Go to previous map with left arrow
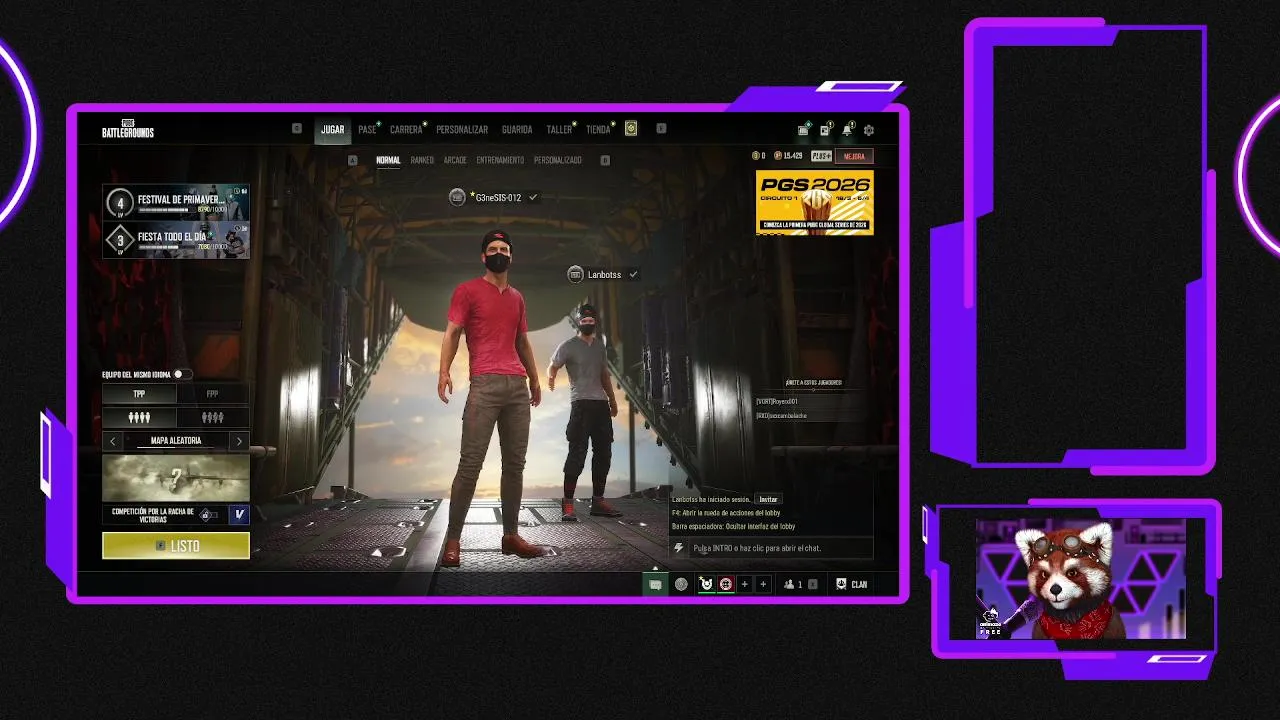1280x720 pixels. pos(113,441)
